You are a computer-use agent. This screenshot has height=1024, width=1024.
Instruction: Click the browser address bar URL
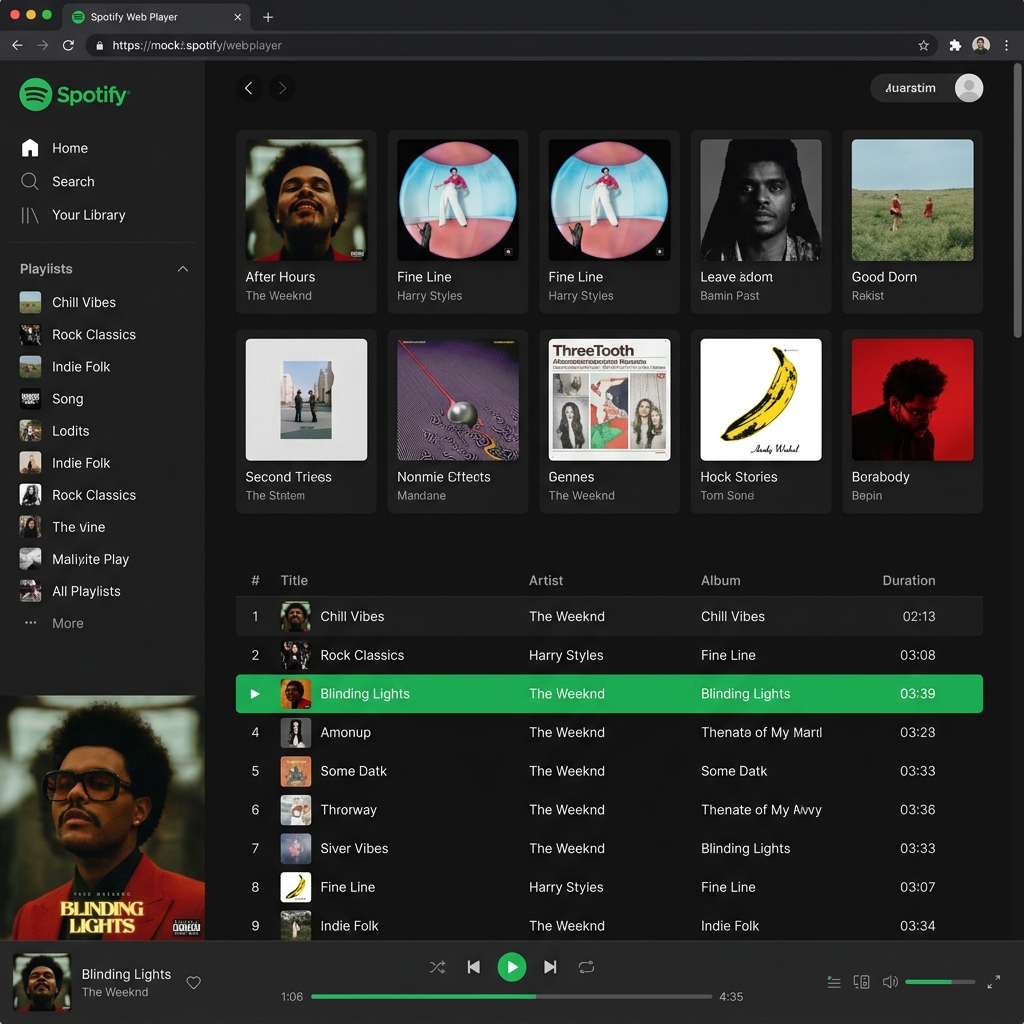[x=197, y=45]
